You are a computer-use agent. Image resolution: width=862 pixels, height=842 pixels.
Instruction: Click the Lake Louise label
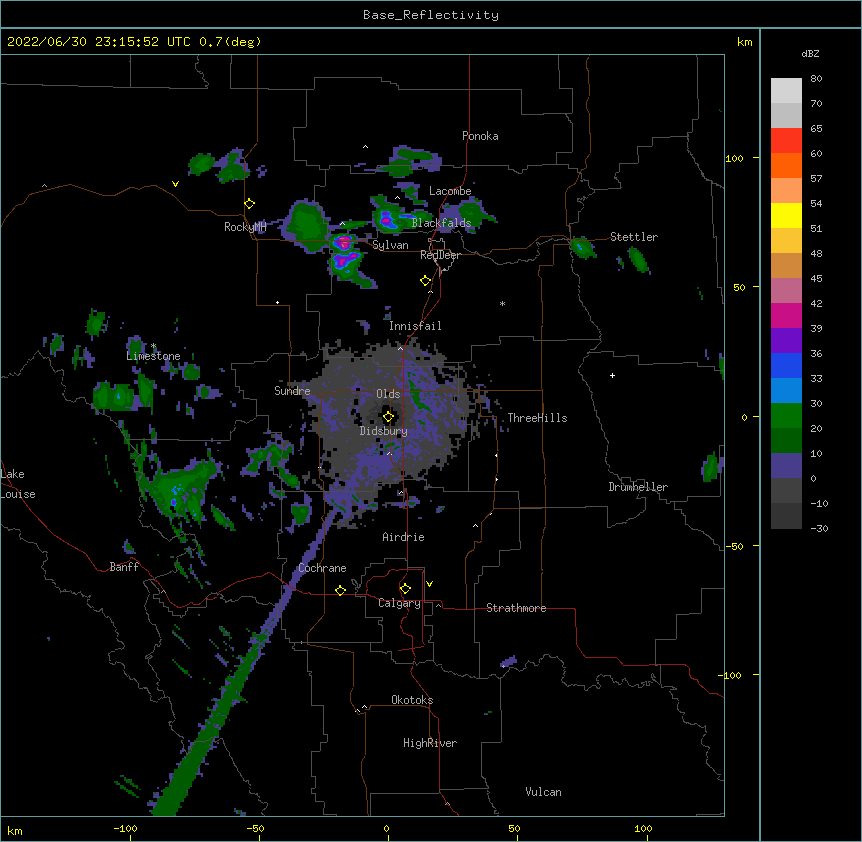[18, 484]
